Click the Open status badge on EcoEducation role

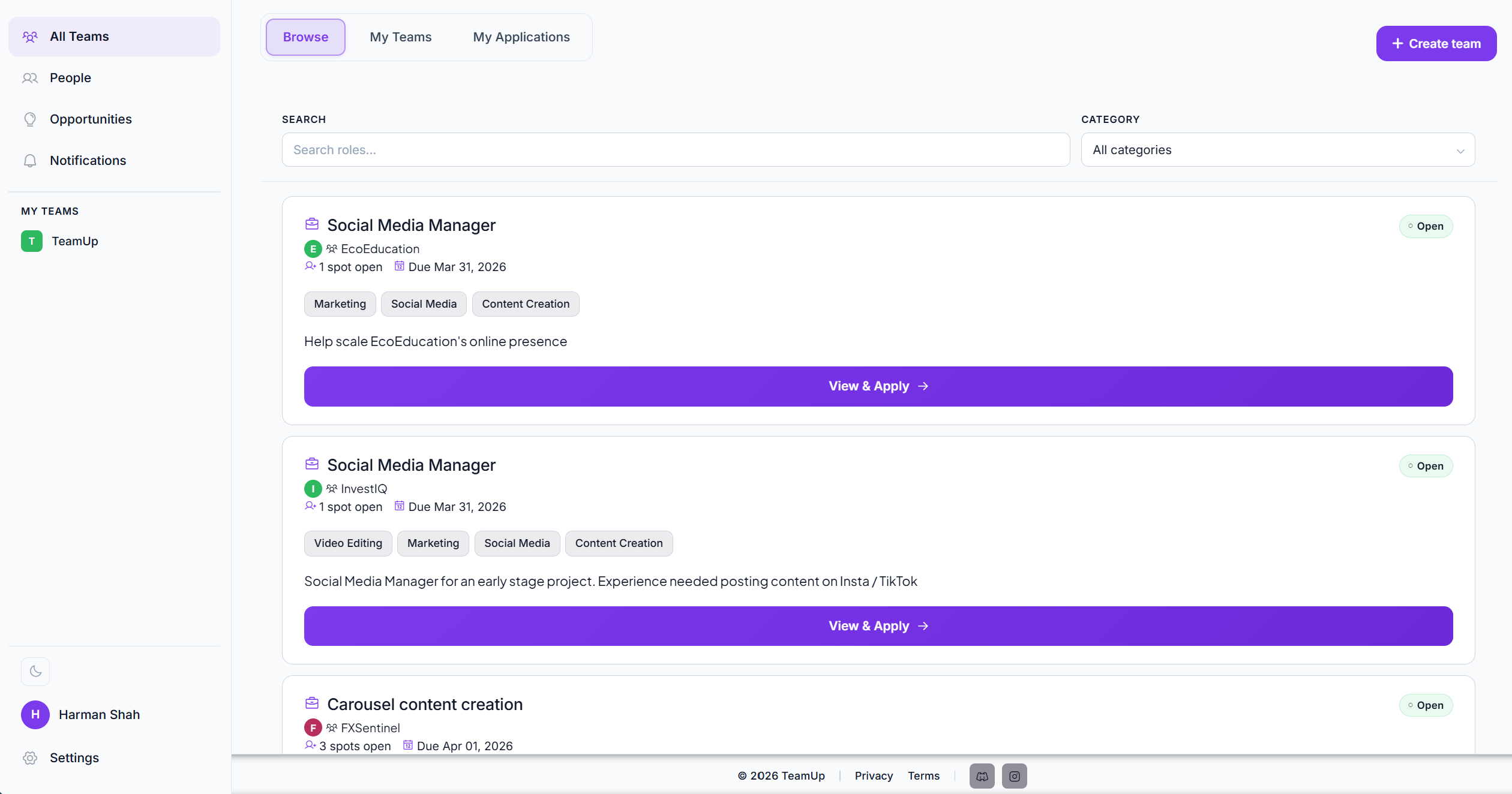tap(1426, 226)
